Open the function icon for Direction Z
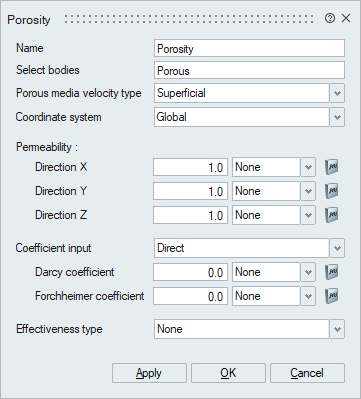Image resolution: width=361 pixels, height=399 pixels. [x=332, y=215]
